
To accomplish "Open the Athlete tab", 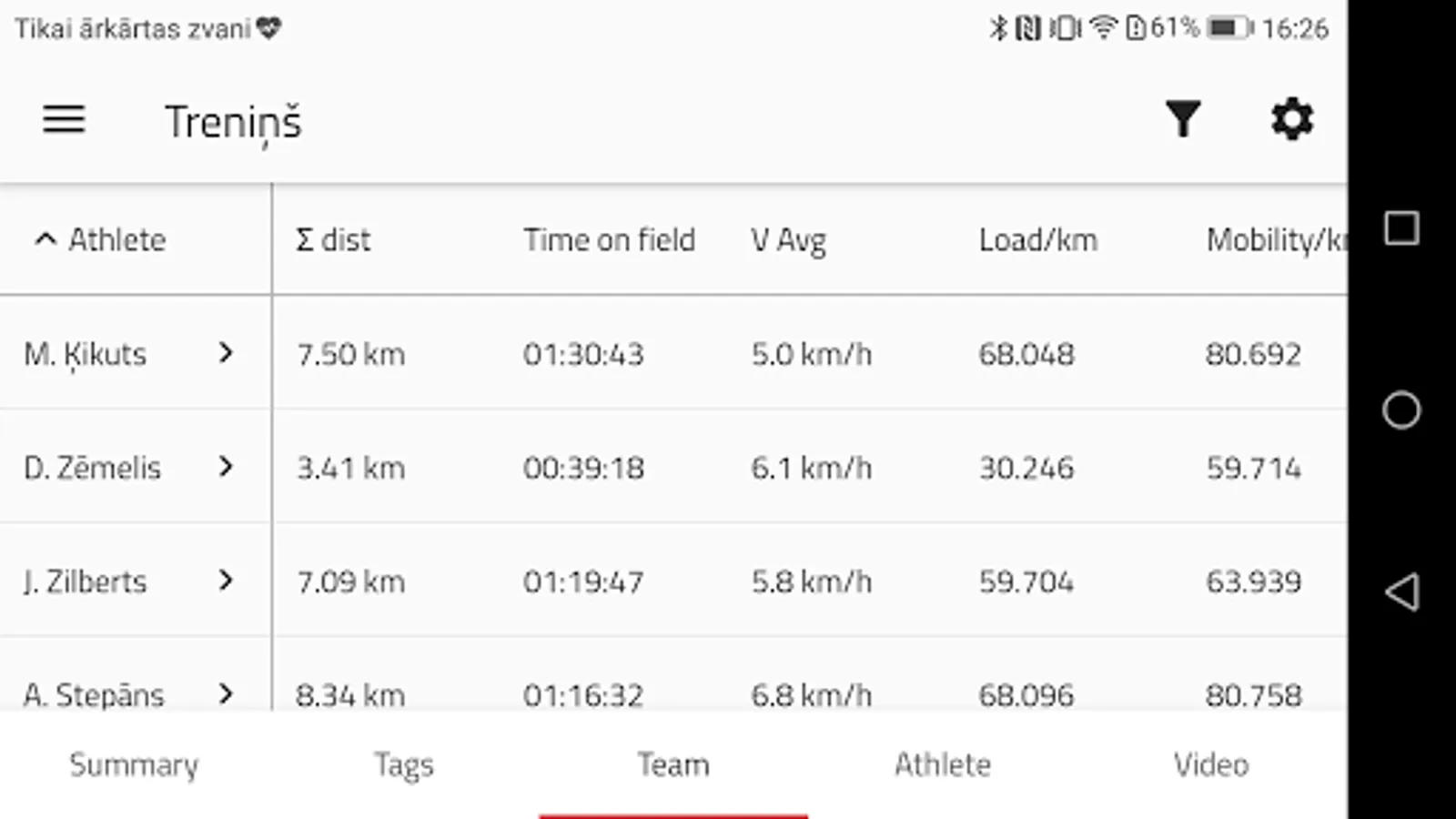I will [942, 765].
